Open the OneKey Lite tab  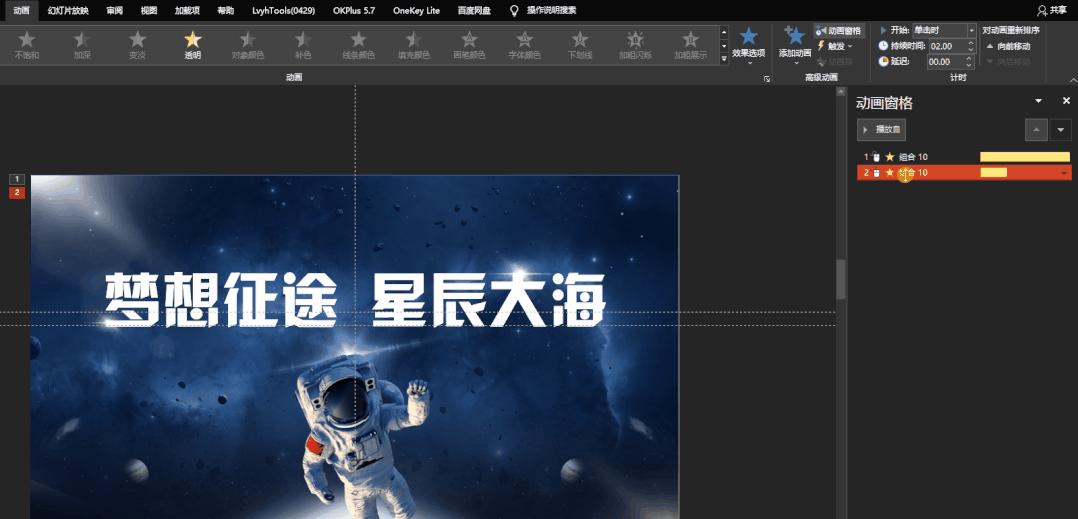pos(417,10)
